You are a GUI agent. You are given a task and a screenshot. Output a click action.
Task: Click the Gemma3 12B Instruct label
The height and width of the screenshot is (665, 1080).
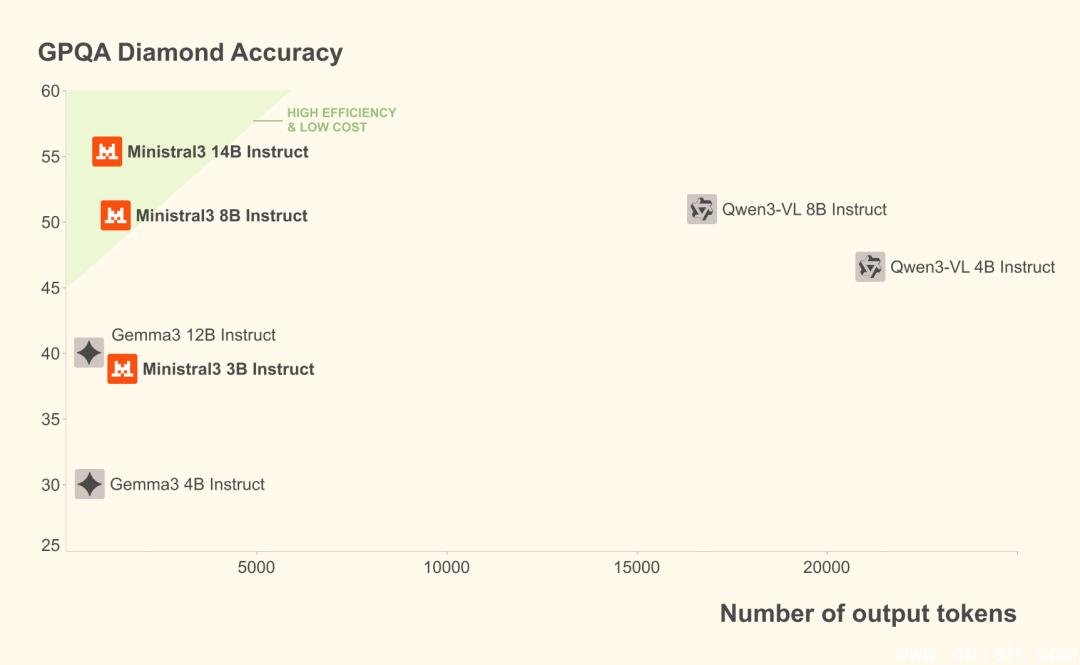pyautogui.click(x=194, y=335)
